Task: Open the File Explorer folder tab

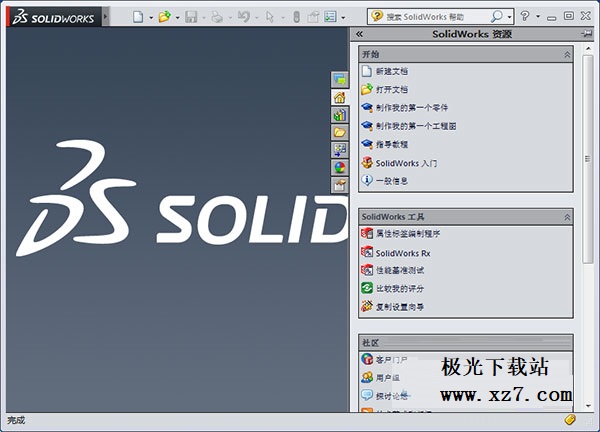Action: click(339, 132)
